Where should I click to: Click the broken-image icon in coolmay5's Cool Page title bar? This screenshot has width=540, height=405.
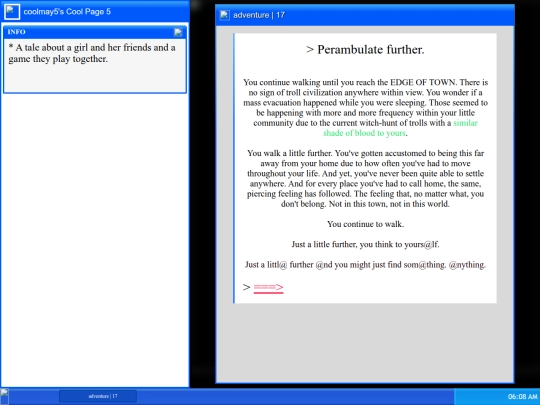[x=12, y=12]
